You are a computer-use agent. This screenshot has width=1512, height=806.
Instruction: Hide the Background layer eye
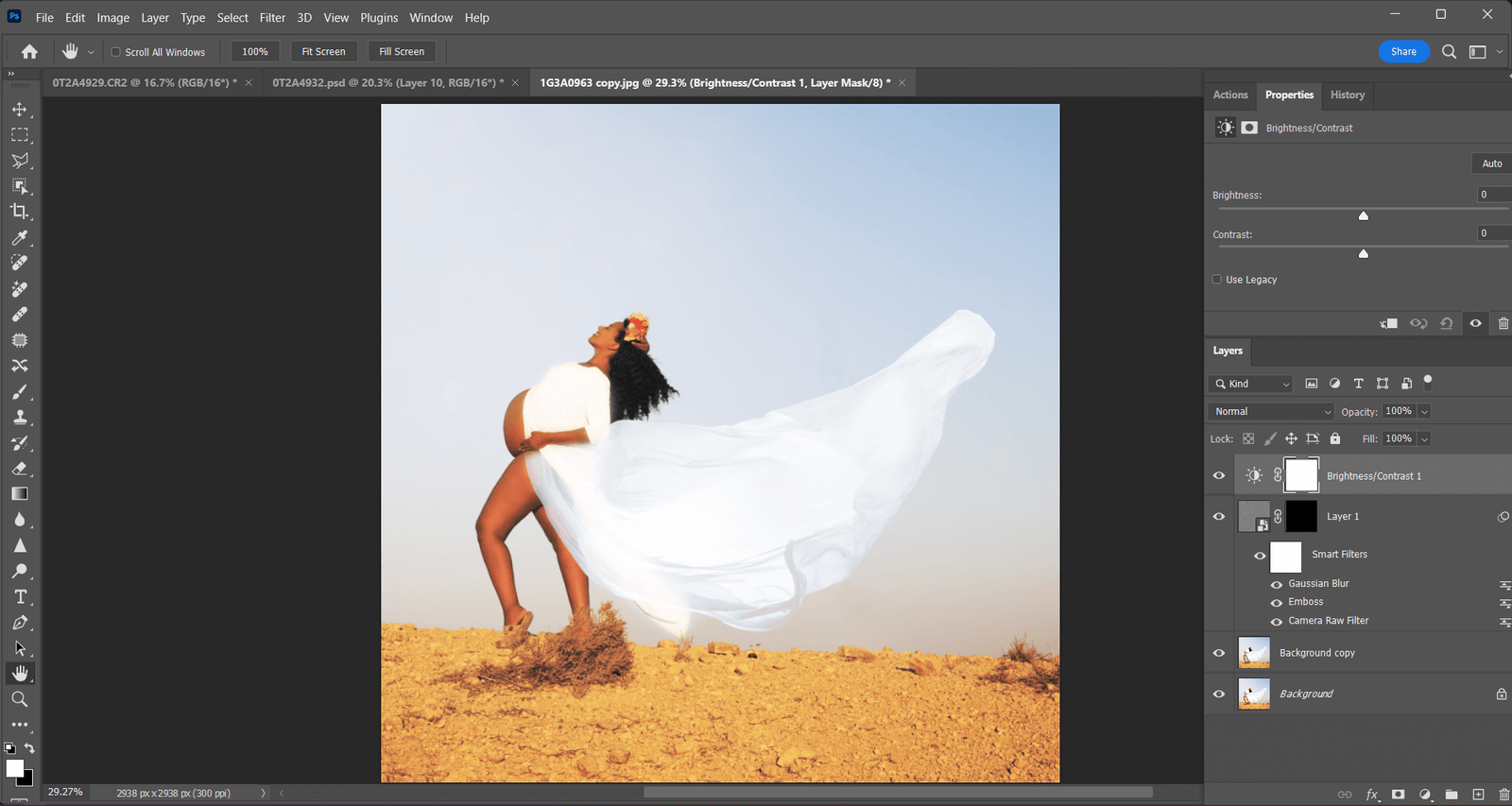[1219, 694]
